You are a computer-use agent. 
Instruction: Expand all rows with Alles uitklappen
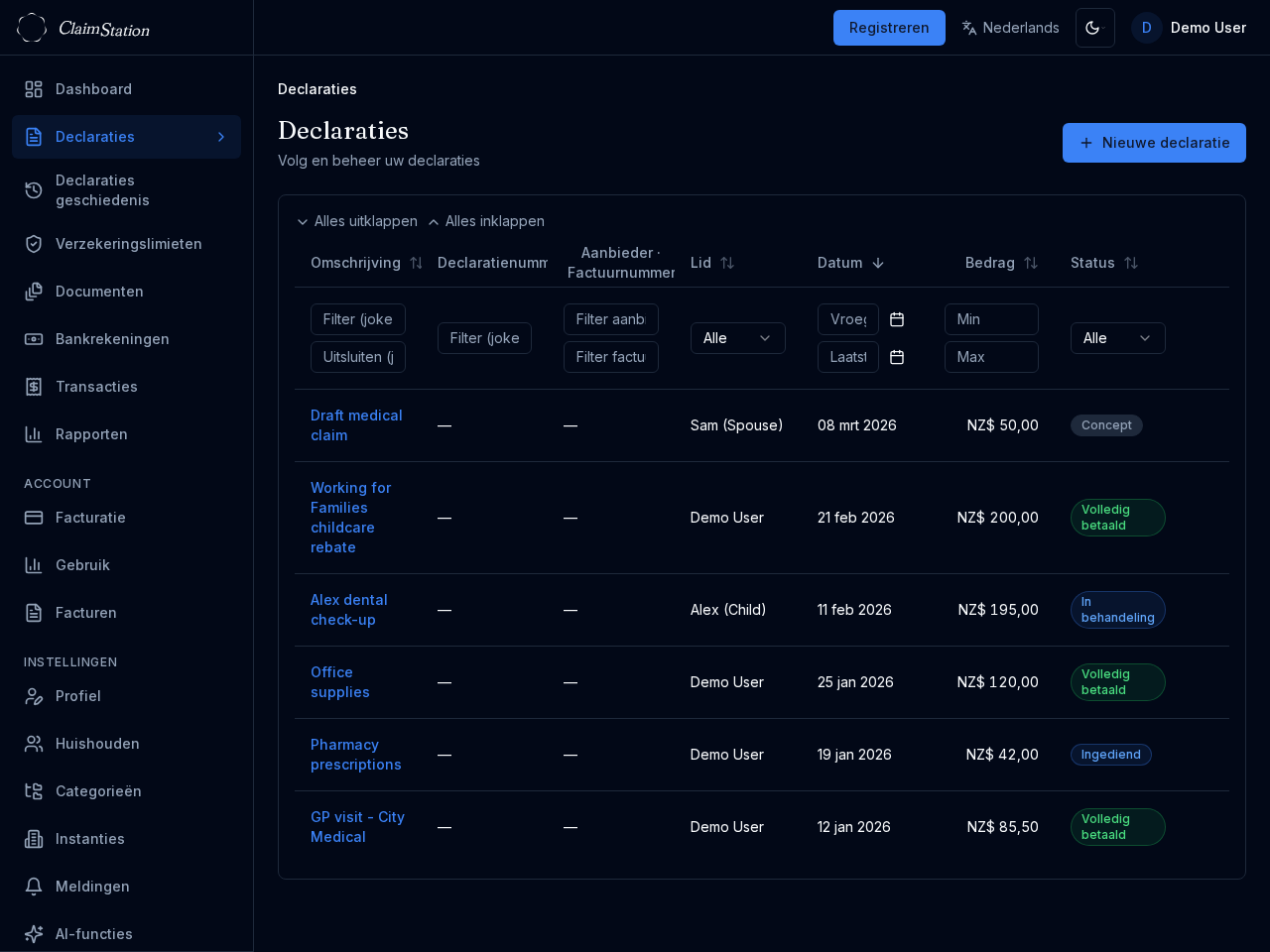(357, 221)
